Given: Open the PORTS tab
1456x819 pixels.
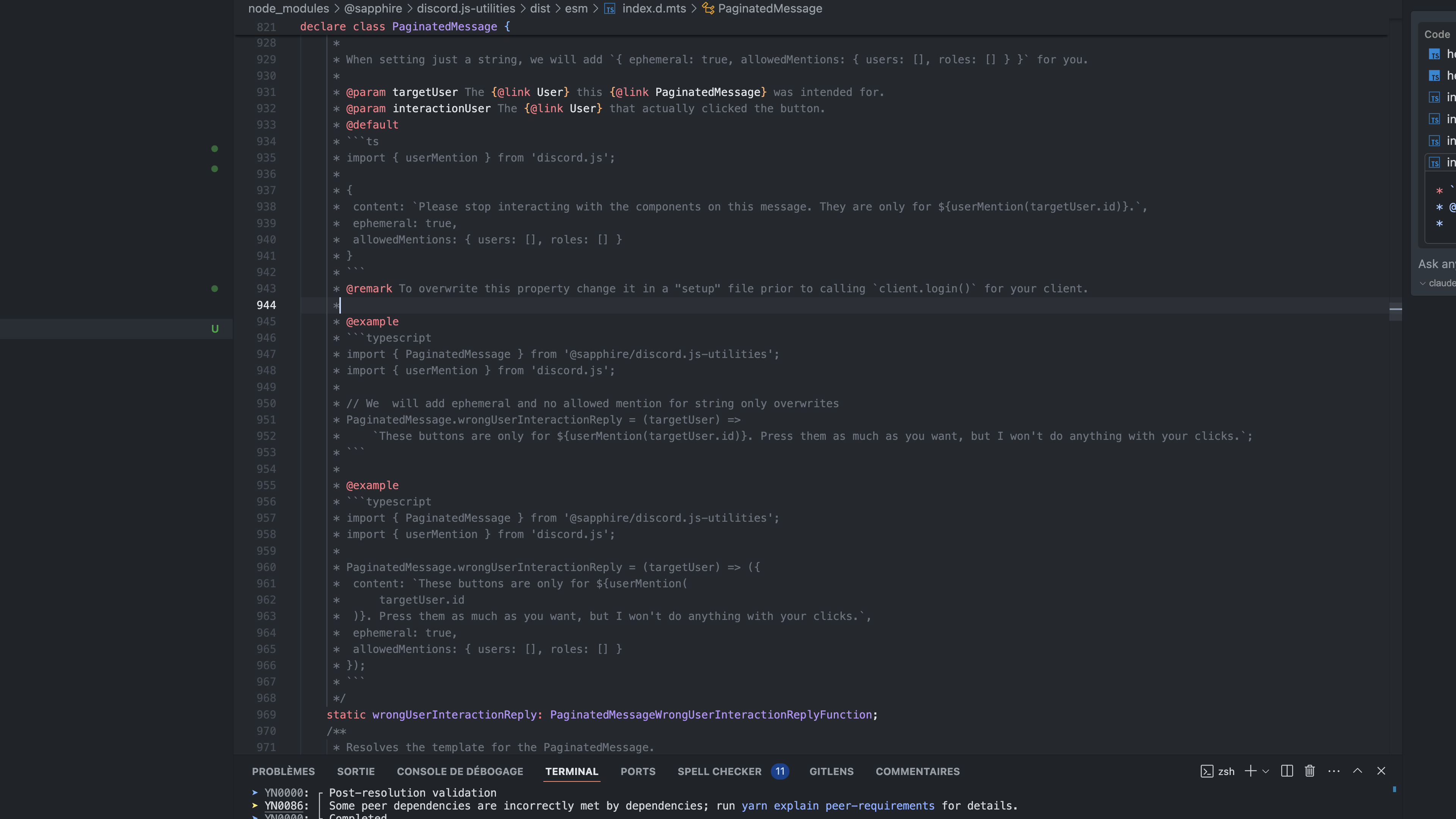Looking at the screenshot, I should 638,772.
